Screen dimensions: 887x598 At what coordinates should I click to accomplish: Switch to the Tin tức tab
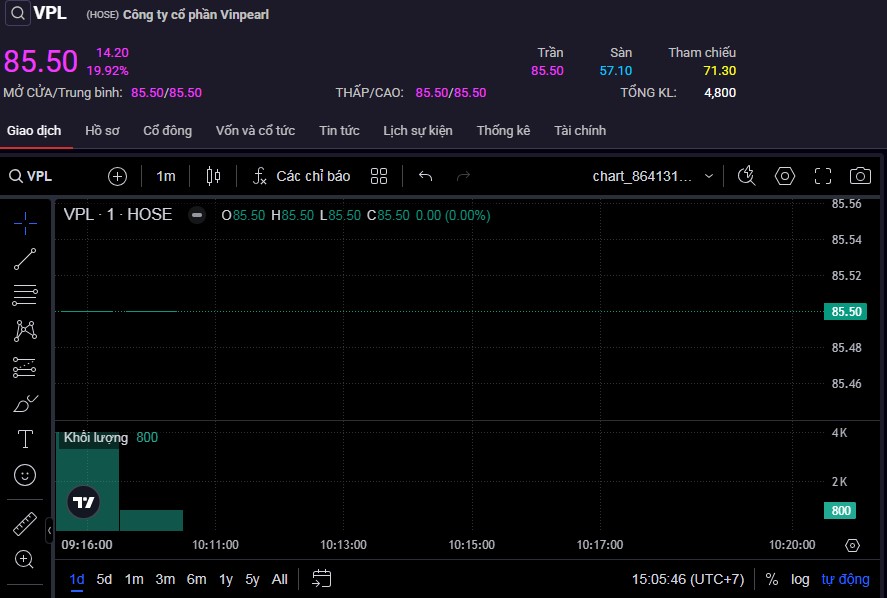[339, 131]
